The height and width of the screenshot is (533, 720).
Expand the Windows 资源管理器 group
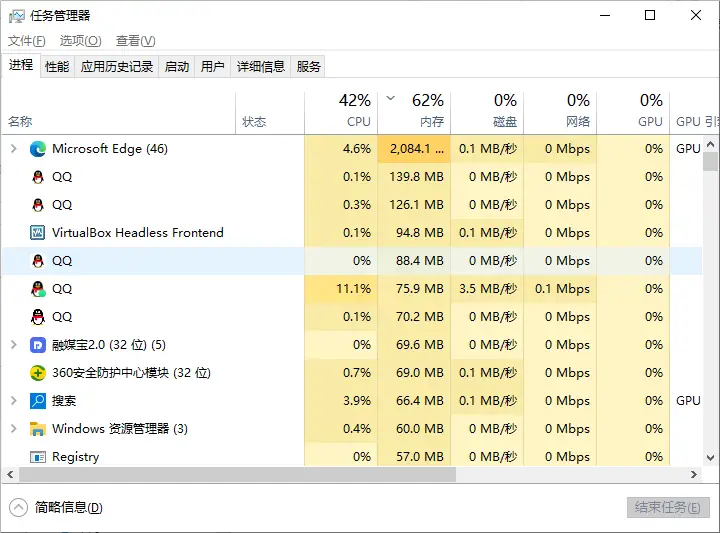click(14, 429)
